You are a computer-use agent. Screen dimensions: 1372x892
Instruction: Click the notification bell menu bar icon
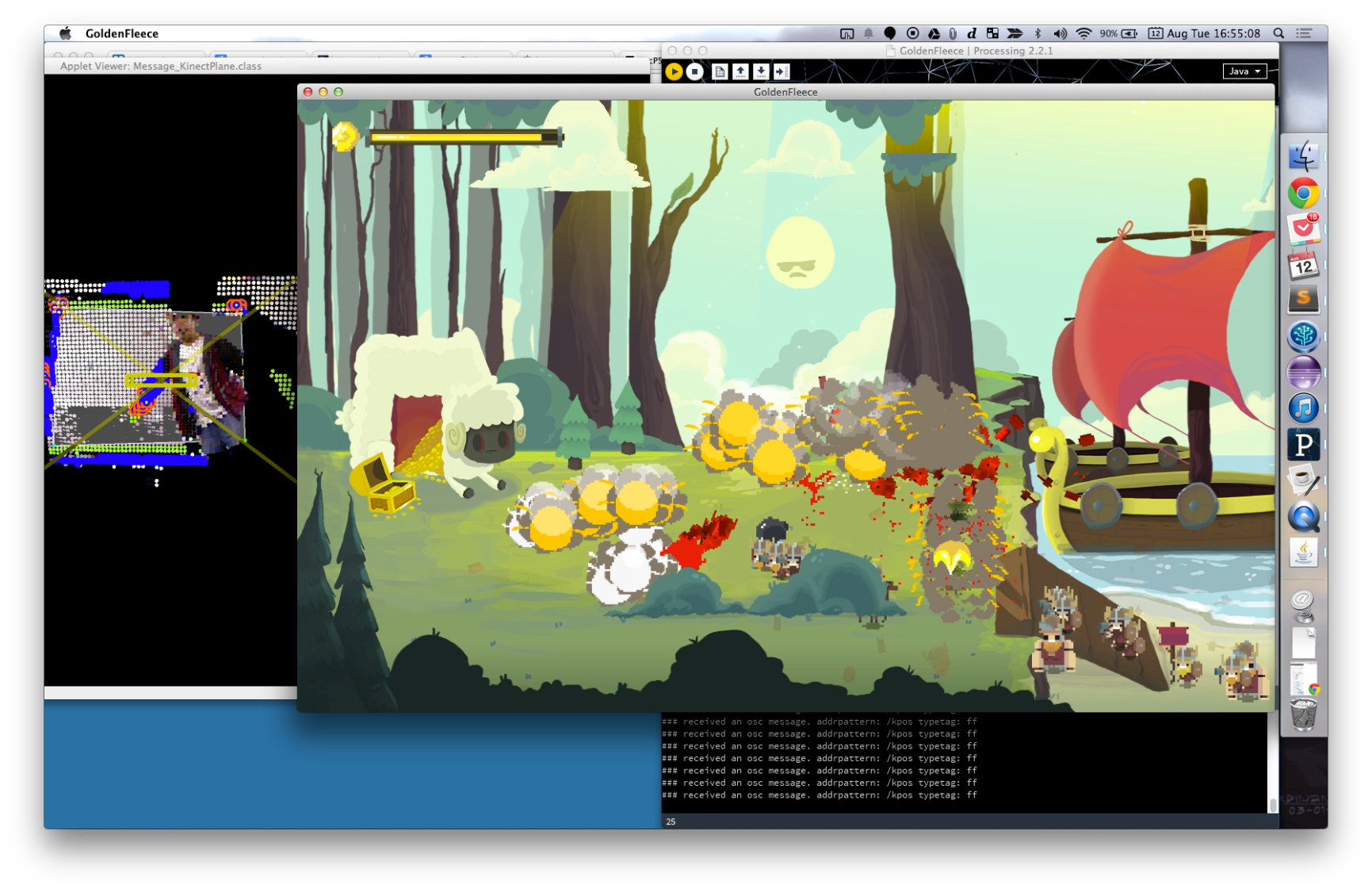869,33
